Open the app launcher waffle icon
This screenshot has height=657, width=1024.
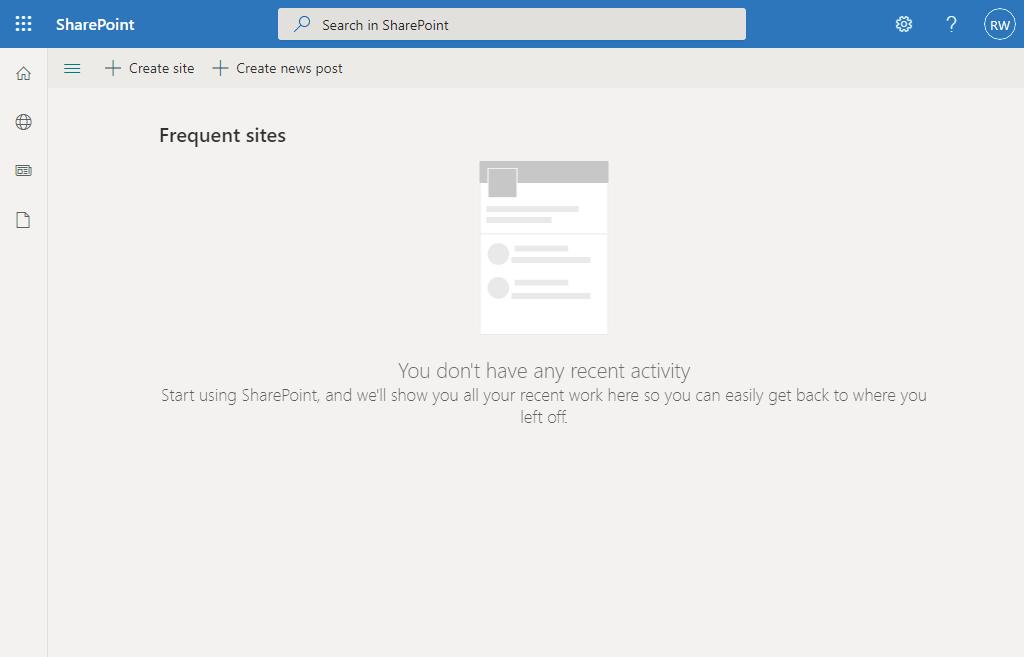pos(24,24)
